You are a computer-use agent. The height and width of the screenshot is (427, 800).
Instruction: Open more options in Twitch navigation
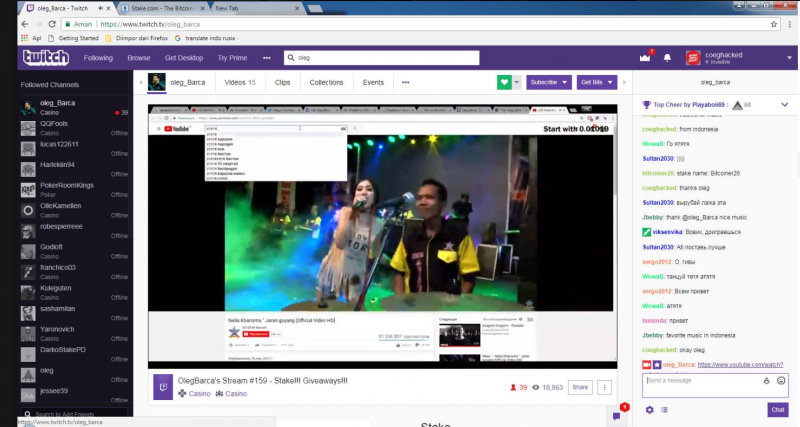[266, 58]
